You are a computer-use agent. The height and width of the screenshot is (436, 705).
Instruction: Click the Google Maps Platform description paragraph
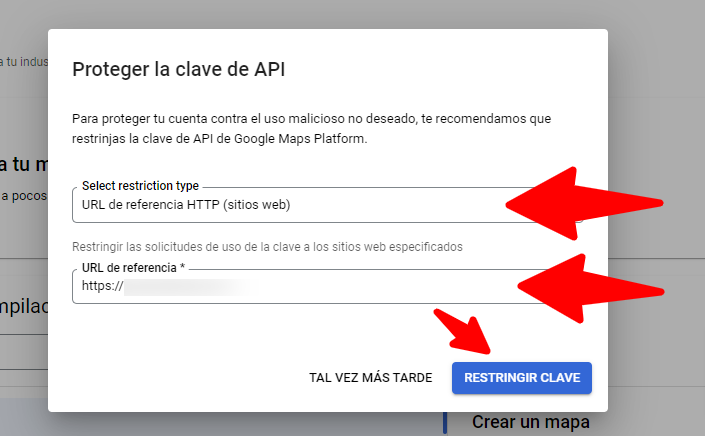click(x=310, y=129)
